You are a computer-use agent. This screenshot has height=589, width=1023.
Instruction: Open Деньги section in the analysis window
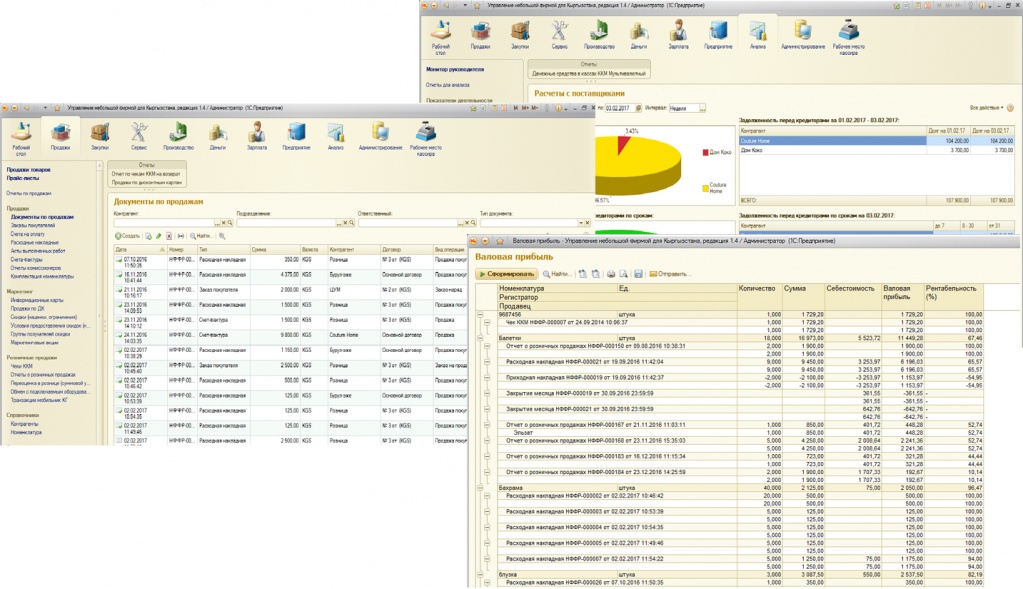click(x=639, y=35)
